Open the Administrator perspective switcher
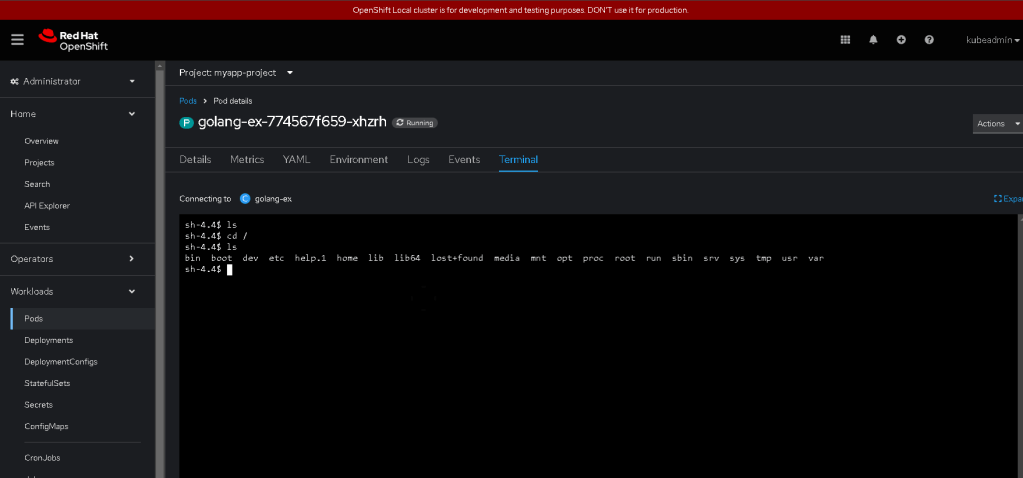This screenshot has height=478, width=1023. coord(73,82)
